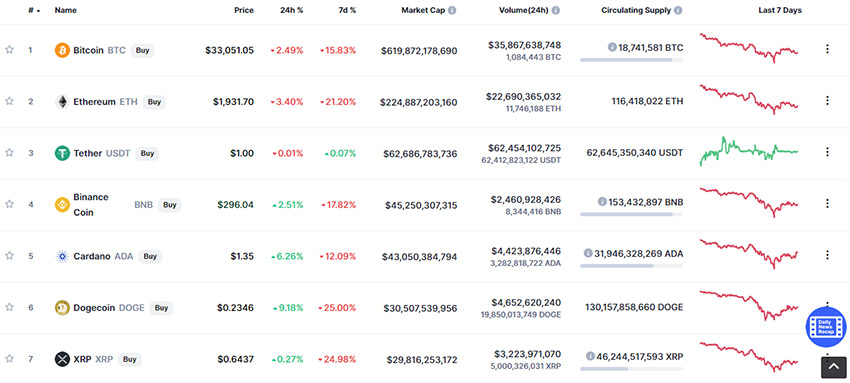Screen dimensions: 850x383
Task: Toggle watchlist star for Binance Coin
Action: point(9,204)
